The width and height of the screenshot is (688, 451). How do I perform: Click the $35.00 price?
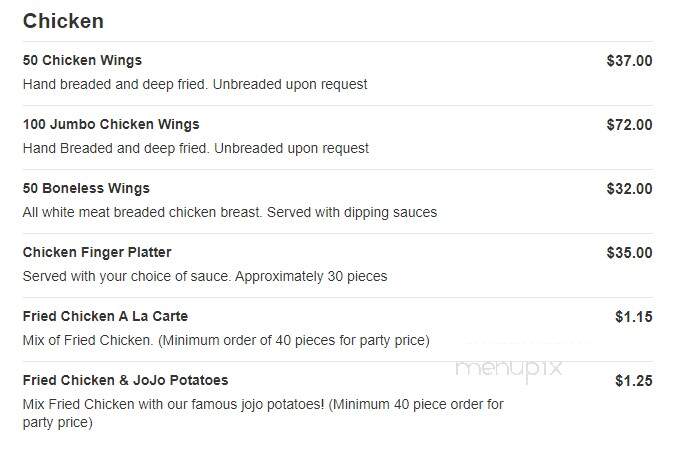[629, 253]
